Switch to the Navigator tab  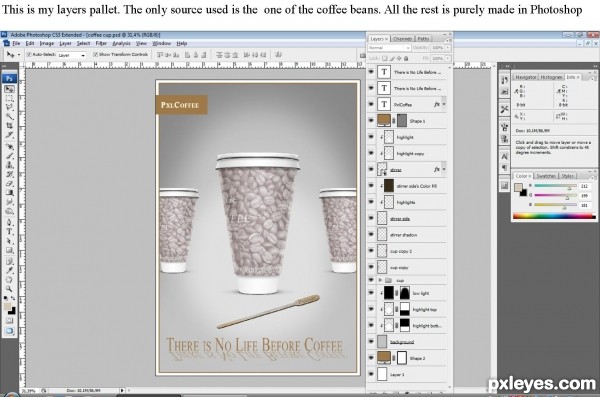pos(525,77)
